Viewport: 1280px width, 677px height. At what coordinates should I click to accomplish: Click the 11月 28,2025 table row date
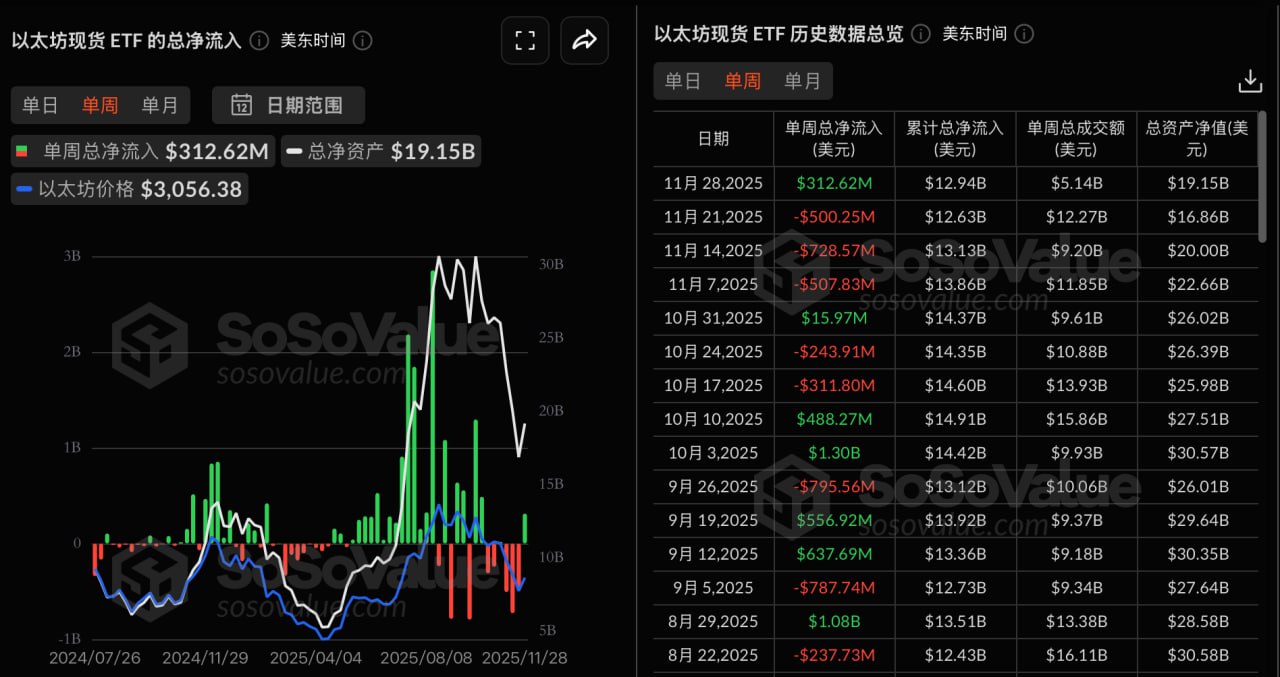713,183
